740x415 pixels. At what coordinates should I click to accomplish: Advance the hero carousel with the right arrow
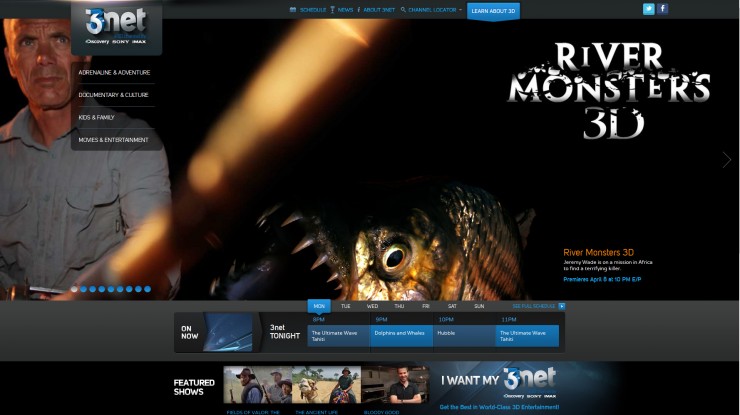726,160
